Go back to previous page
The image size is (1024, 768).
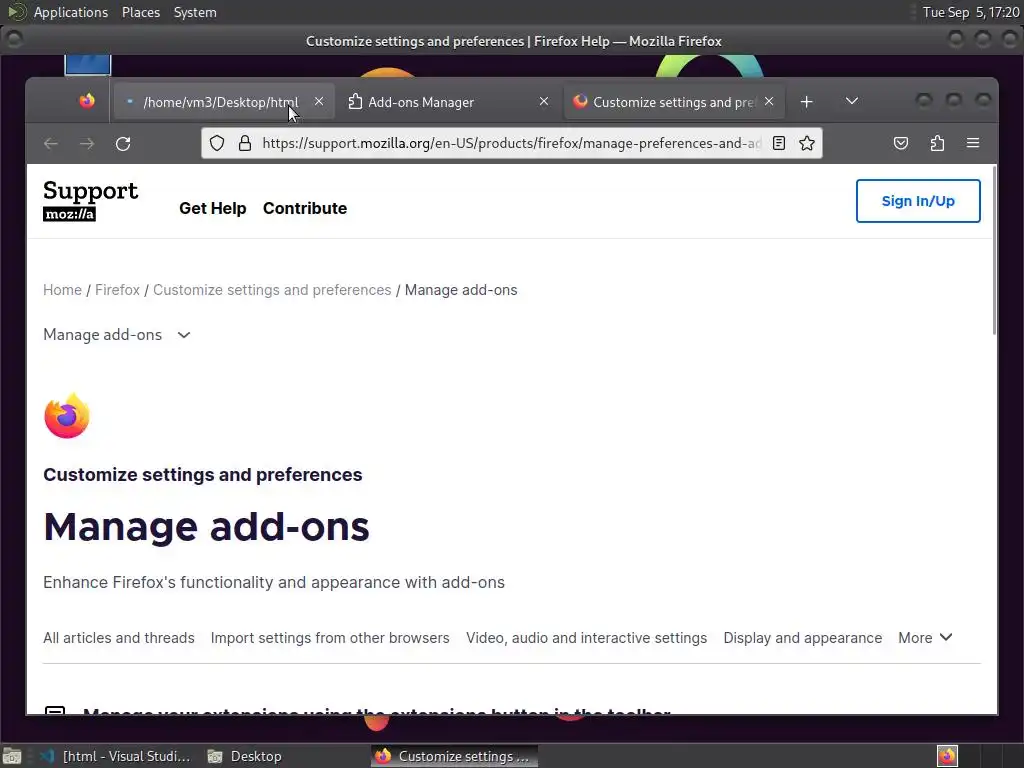point(51,144)
